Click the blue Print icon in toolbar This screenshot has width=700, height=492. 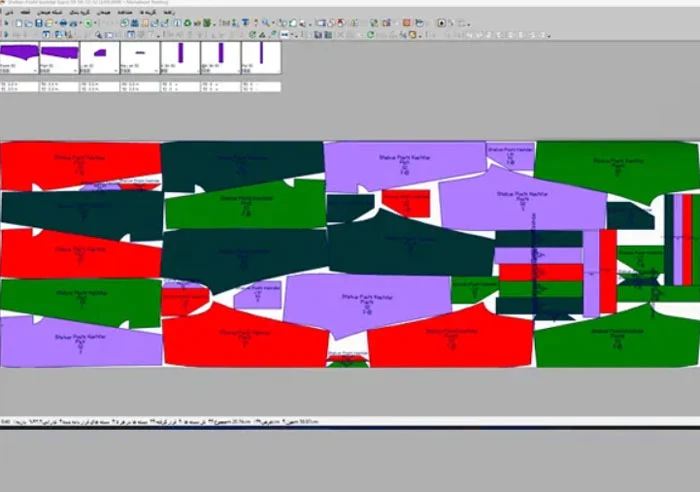coord(63,23)
